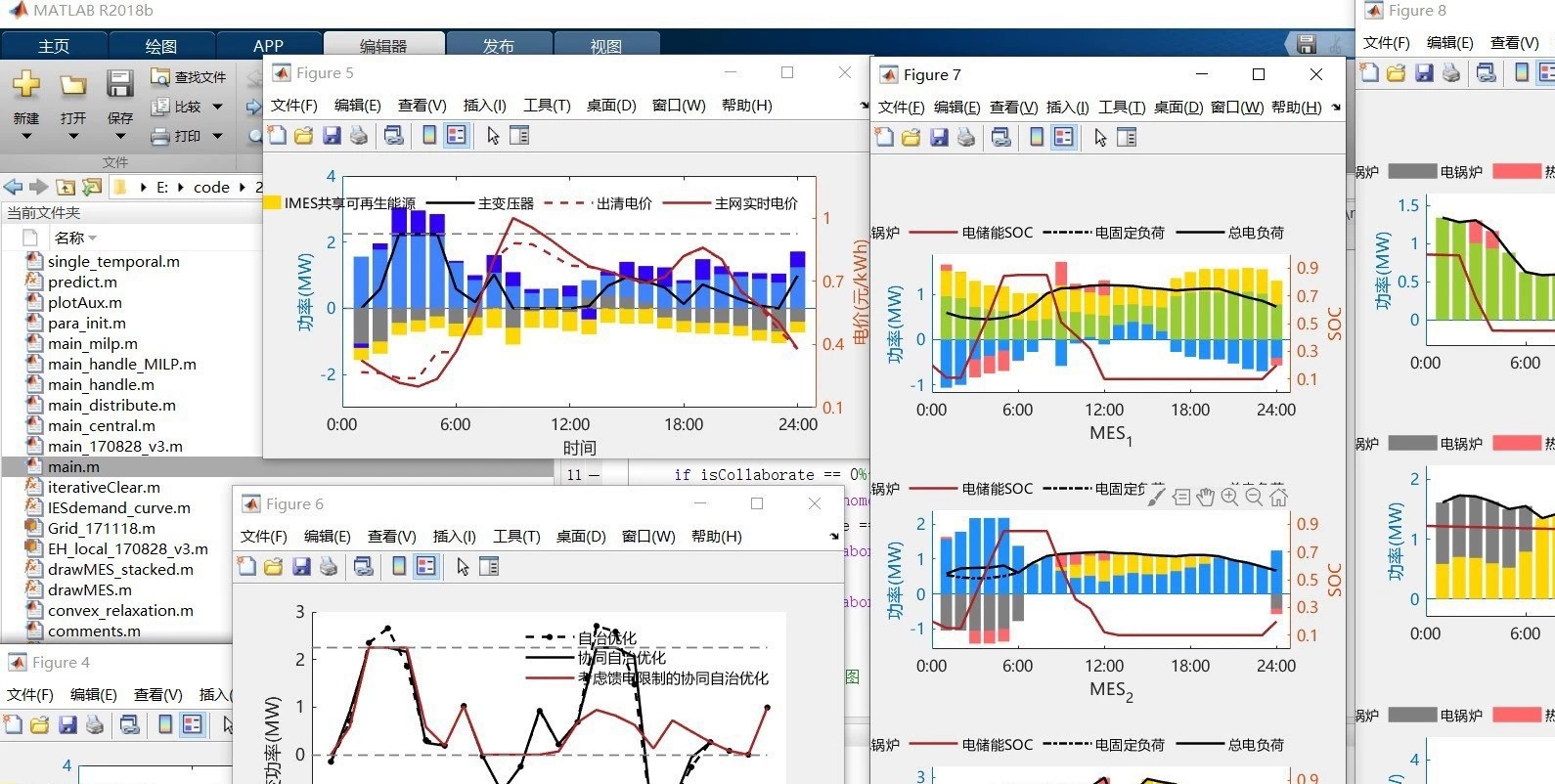Image resolution: width=1555 pixels, height=784 pixels.
Task: Open 查看(V) menu in Figure 7
Action: coord(1013,107)
